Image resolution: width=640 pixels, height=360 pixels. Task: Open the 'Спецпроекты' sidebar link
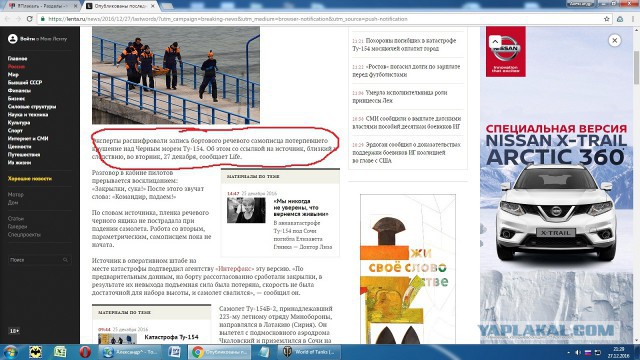24,234
